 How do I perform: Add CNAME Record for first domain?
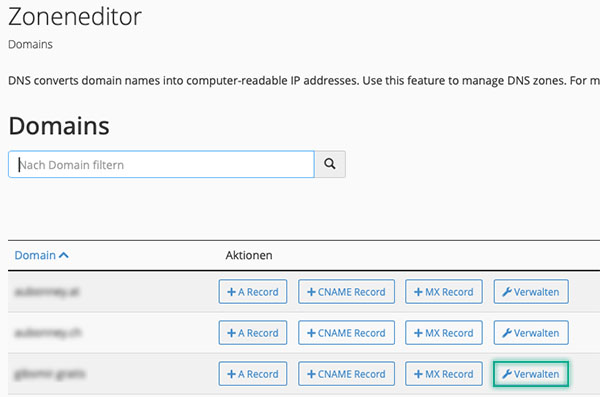click(346, 292)
